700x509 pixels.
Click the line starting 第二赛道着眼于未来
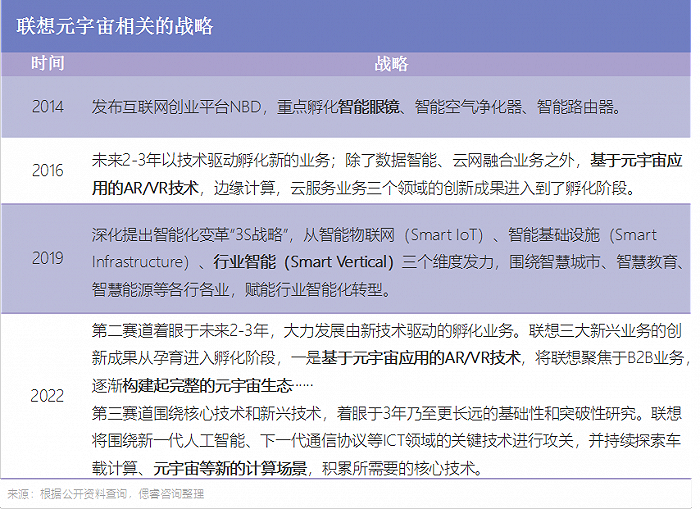coord(387,331)
